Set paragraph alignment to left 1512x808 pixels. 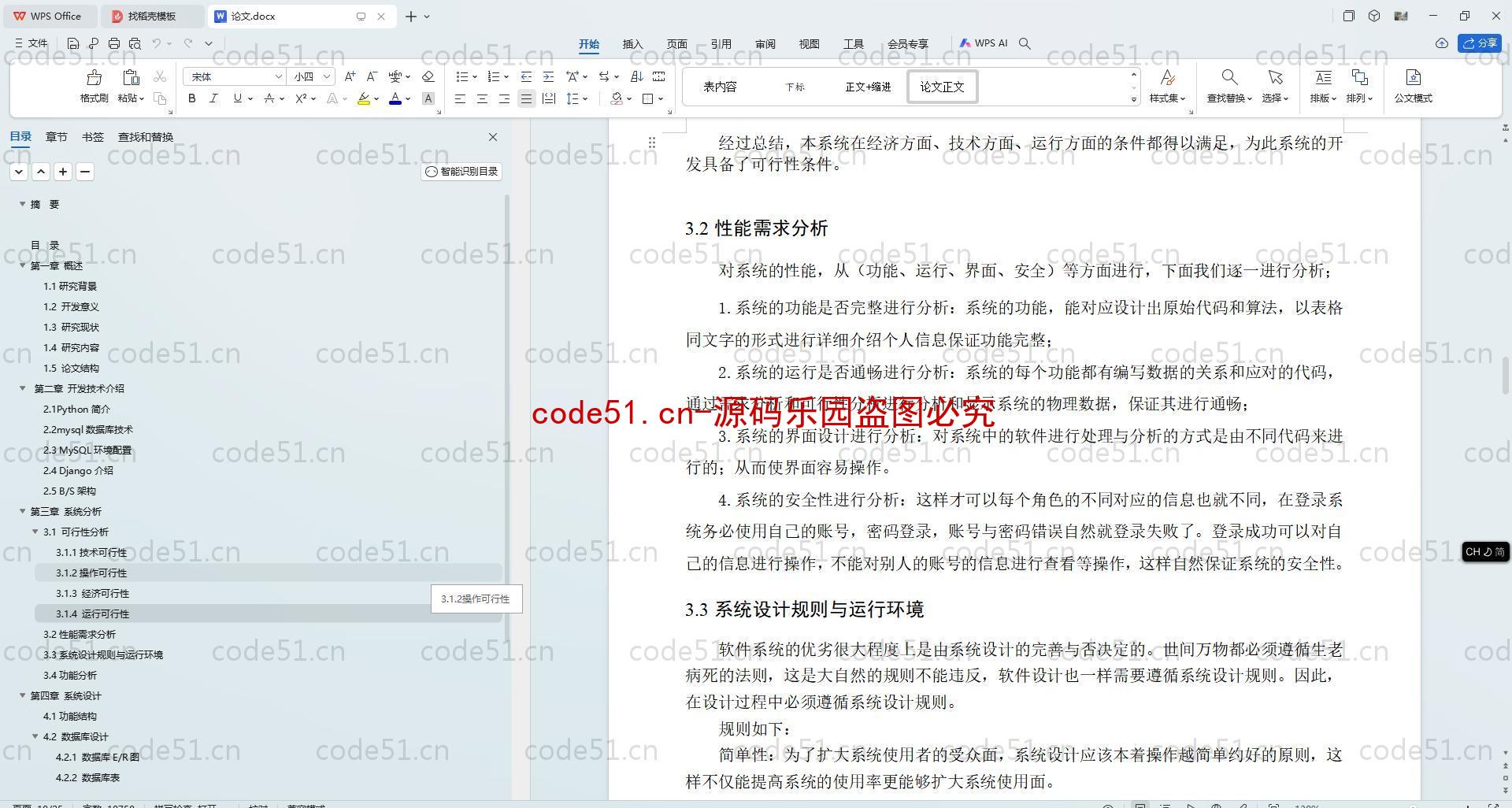pyautogui.click(x=460, y=98)
